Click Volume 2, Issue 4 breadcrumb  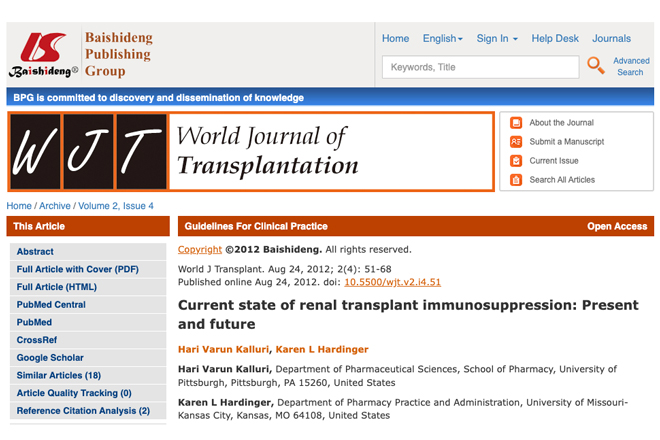coord(116,206)
